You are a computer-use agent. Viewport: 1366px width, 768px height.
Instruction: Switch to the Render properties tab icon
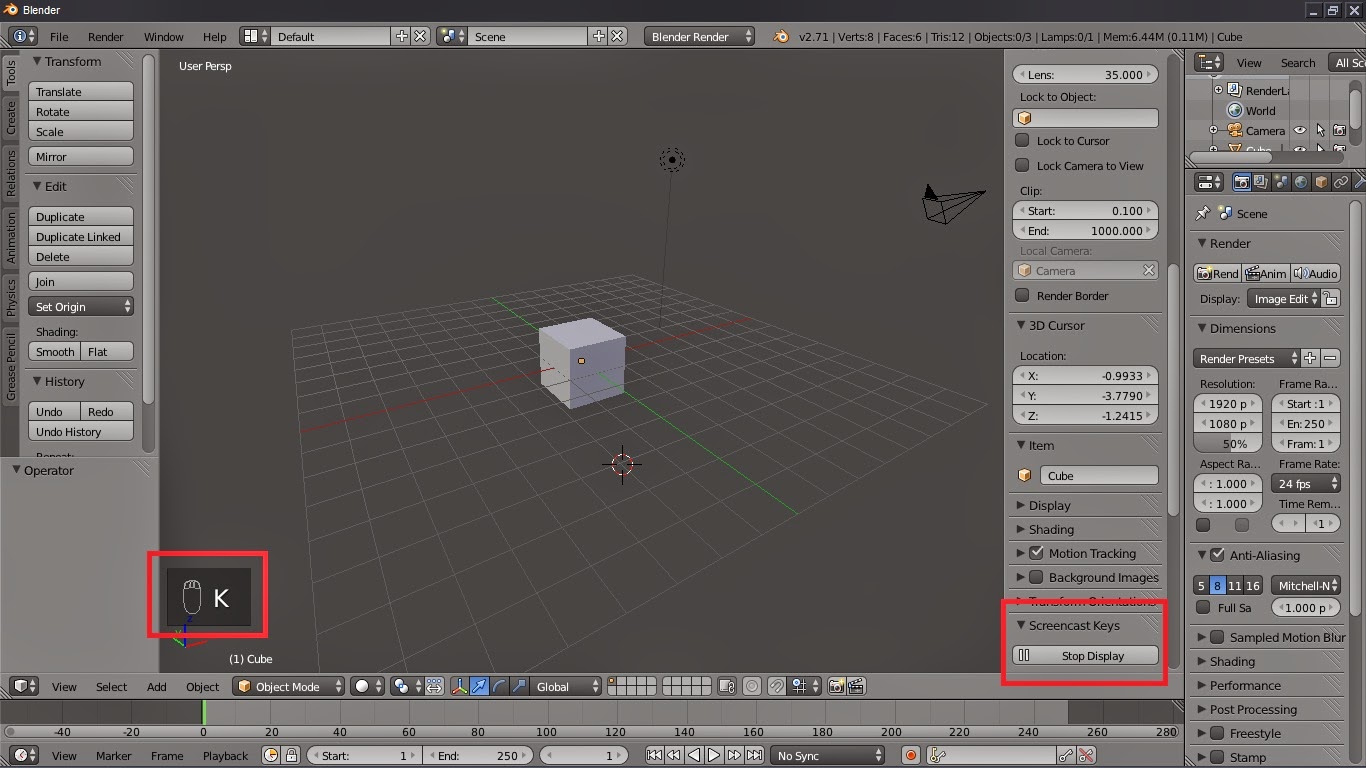tap(1242, 182)
